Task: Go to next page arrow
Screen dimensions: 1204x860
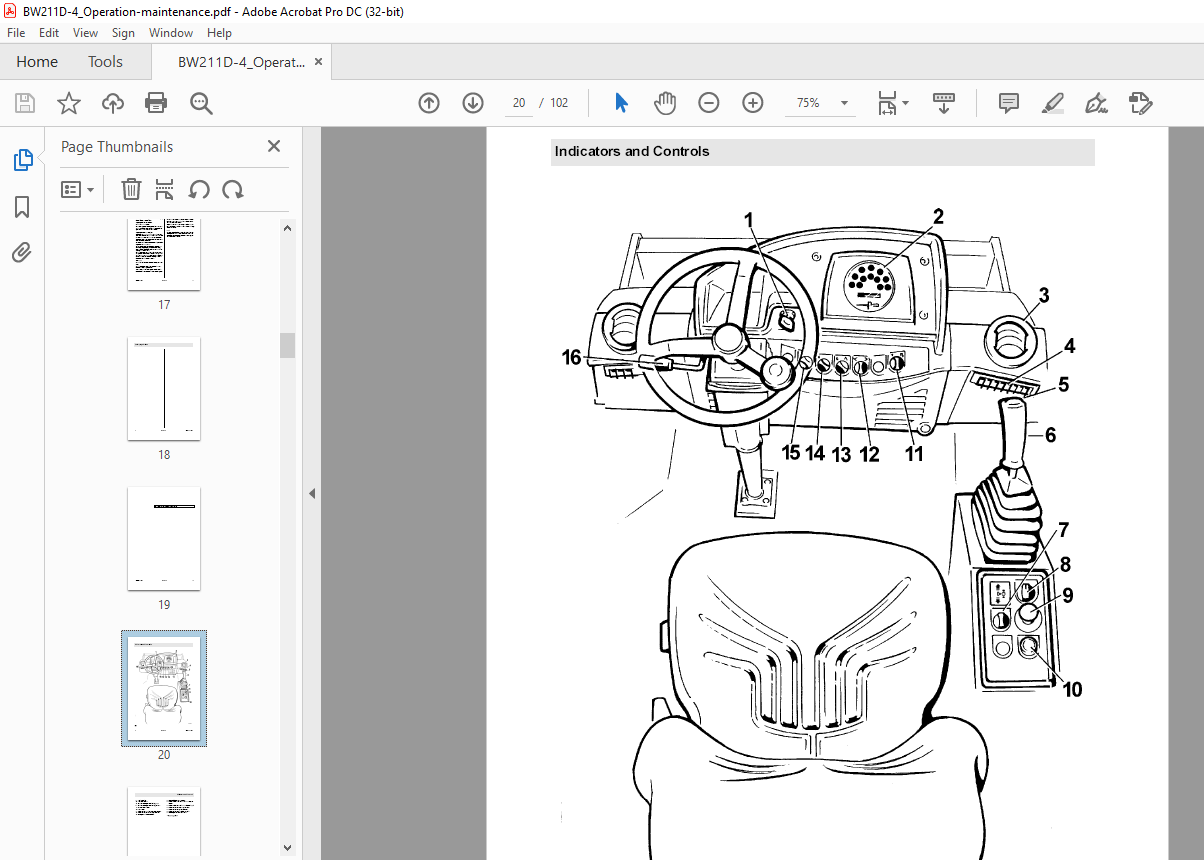Action: point(473,103)
